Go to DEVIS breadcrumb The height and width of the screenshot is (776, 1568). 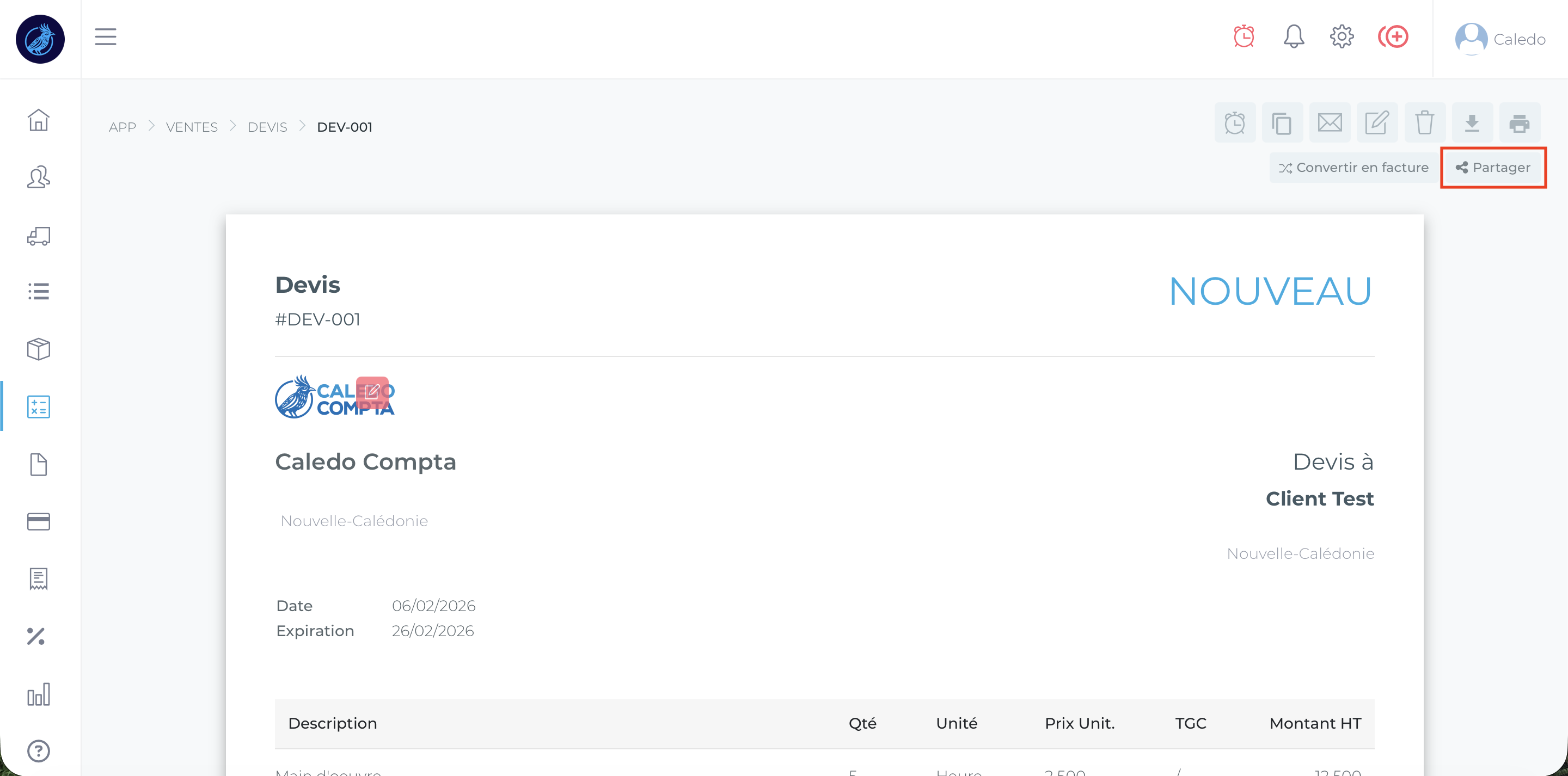[267, 127]
